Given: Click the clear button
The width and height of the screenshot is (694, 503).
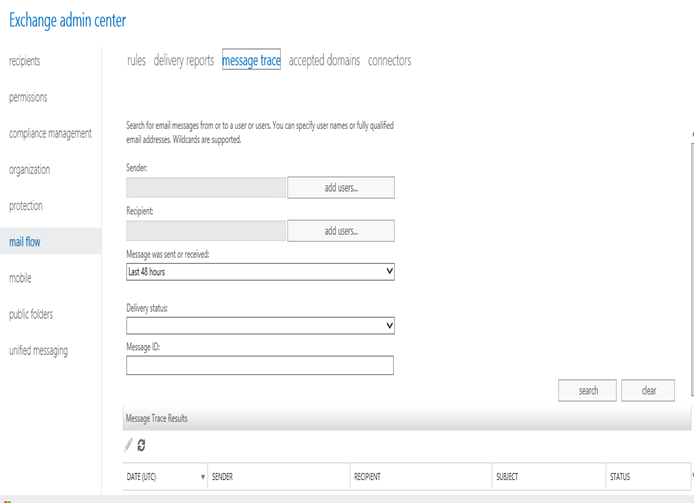Looking at the screenshot, I should pos(648,391).
